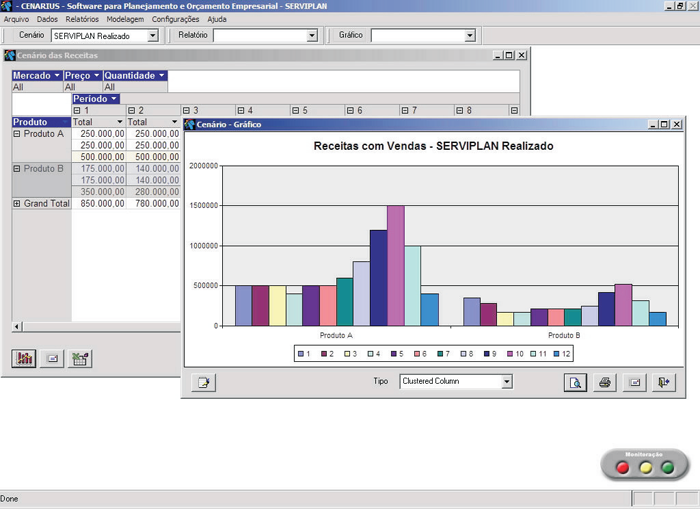Image resolution: width=700 pixels, height=509 pixels.
Task: Click the edit note icon in the Gráfico window
Action: [x=204, y=382]
